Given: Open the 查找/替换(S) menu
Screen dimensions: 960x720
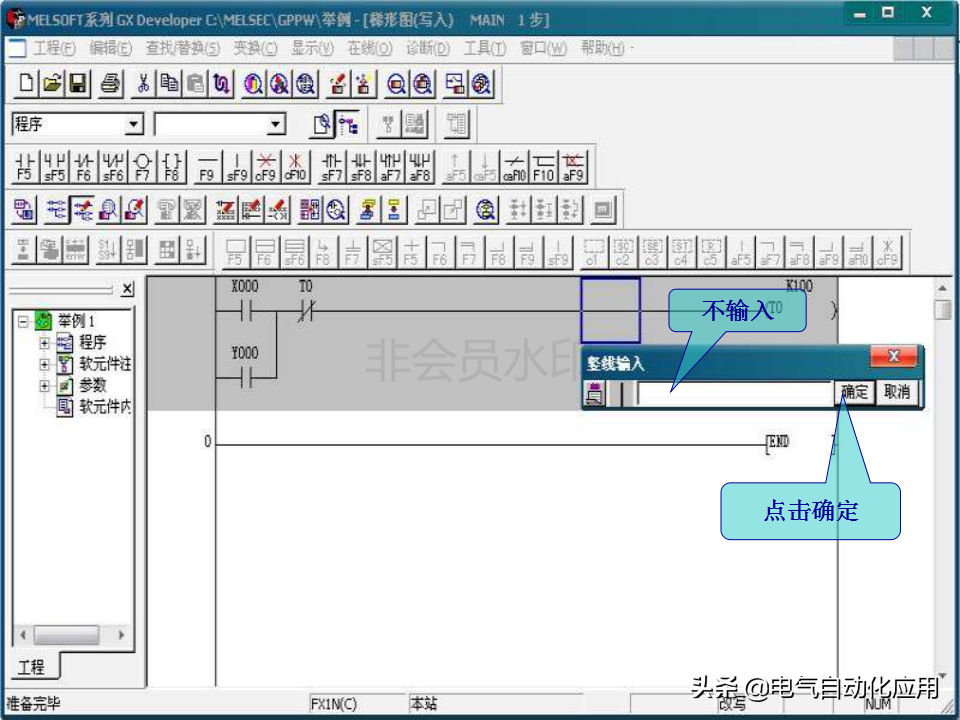Looking at the screenshot, I should [x=183, y=48].
